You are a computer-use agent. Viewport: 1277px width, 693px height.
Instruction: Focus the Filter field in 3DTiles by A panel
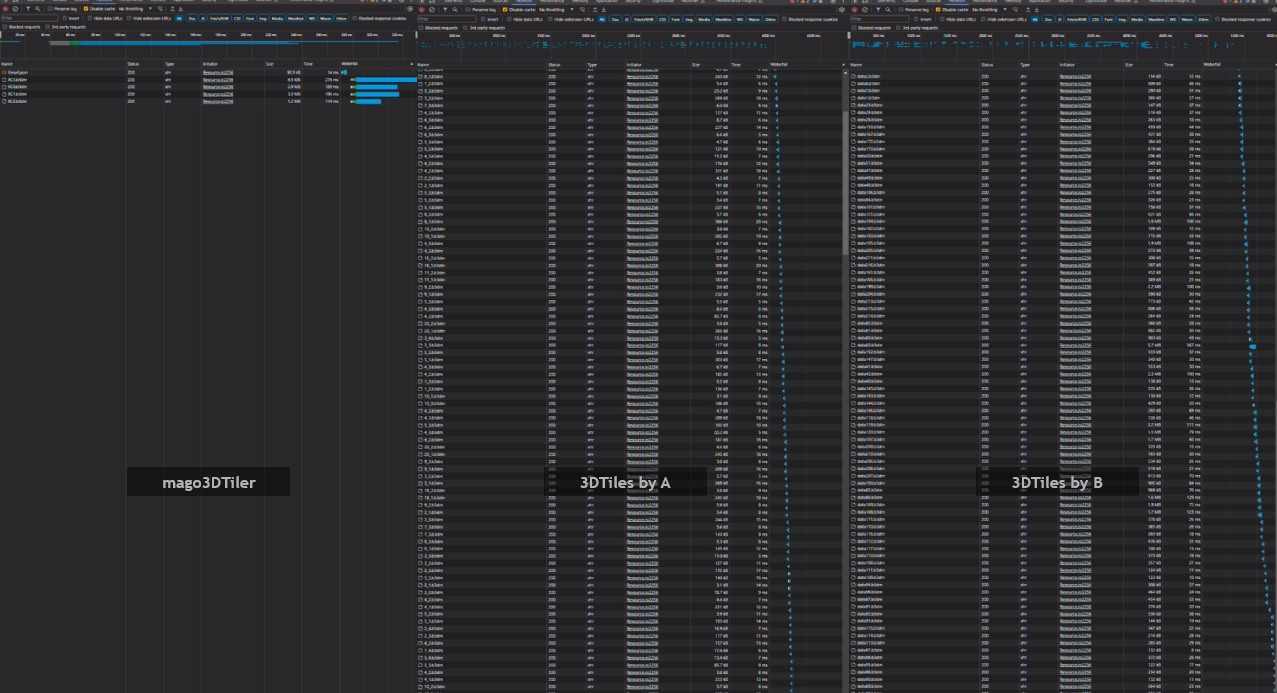click(x=447, y=19)
